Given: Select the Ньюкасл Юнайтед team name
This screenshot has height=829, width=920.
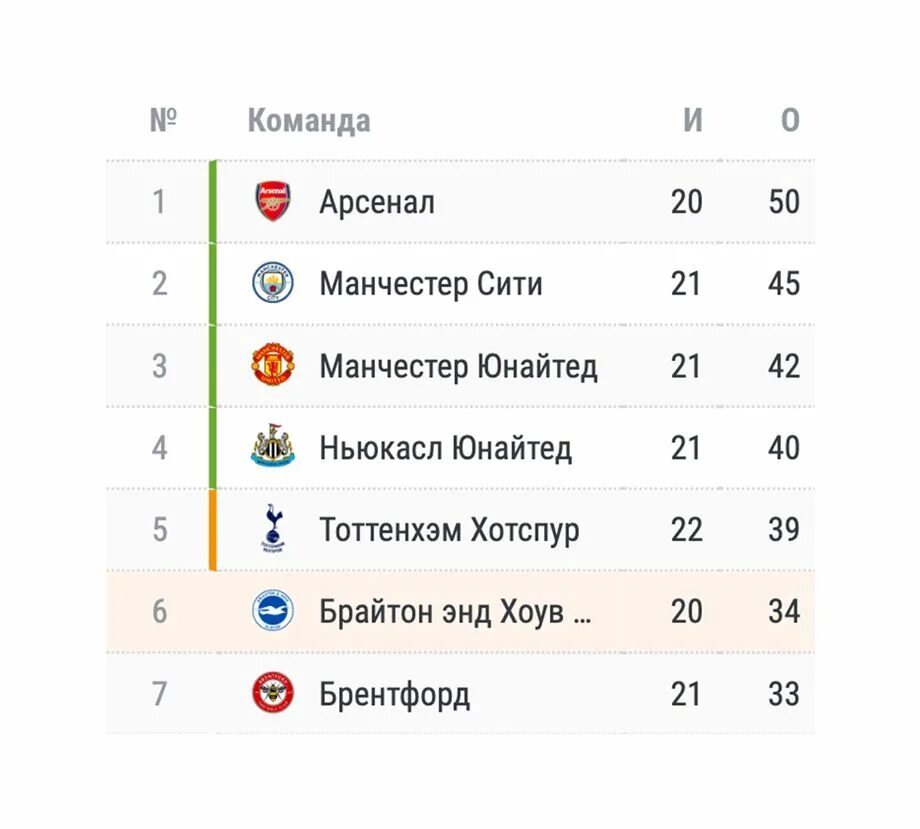Looking at the screenshot, I should (445, 448).
